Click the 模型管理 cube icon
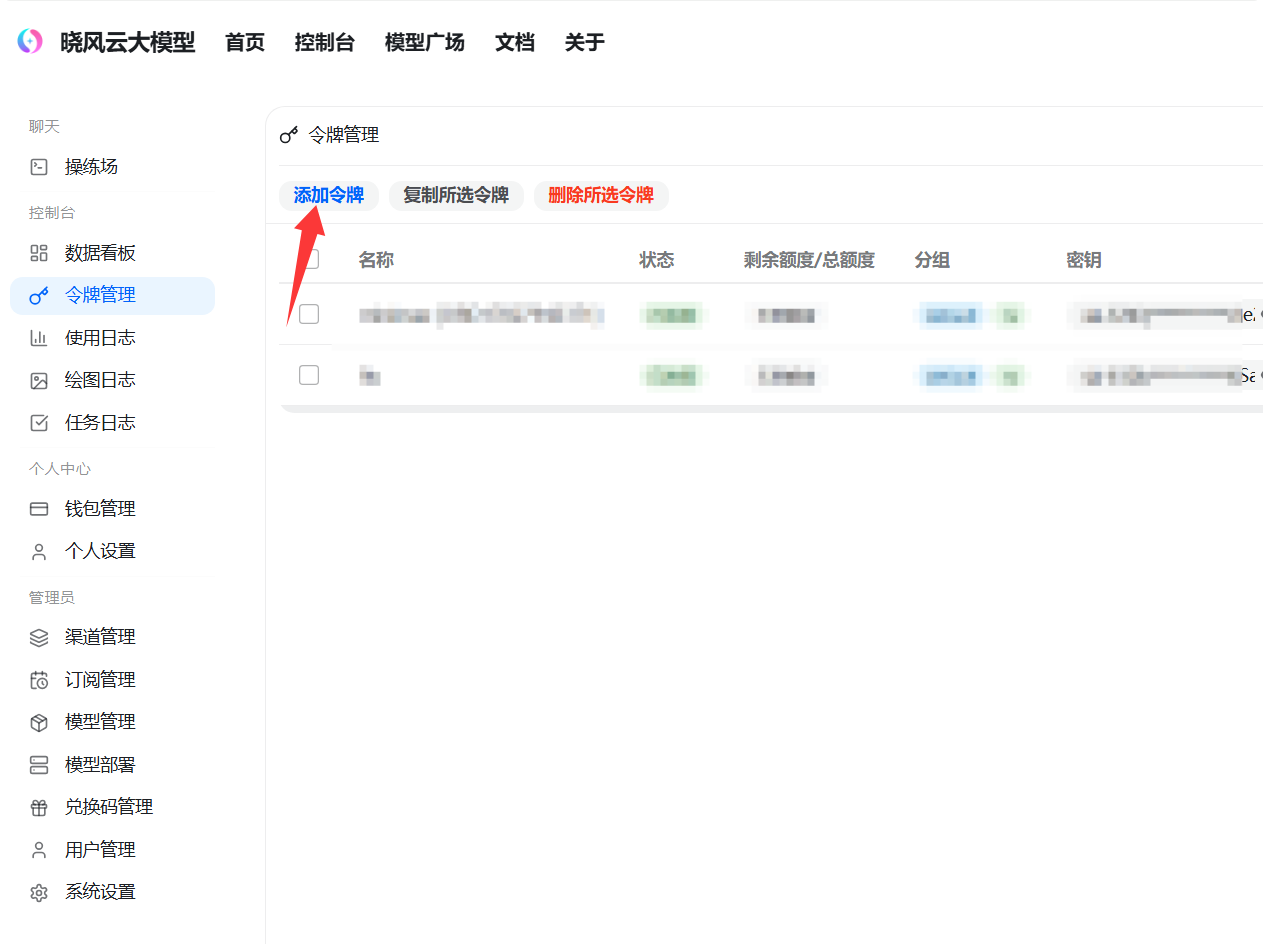1263x944 pixels. click(x=39, y=722)
